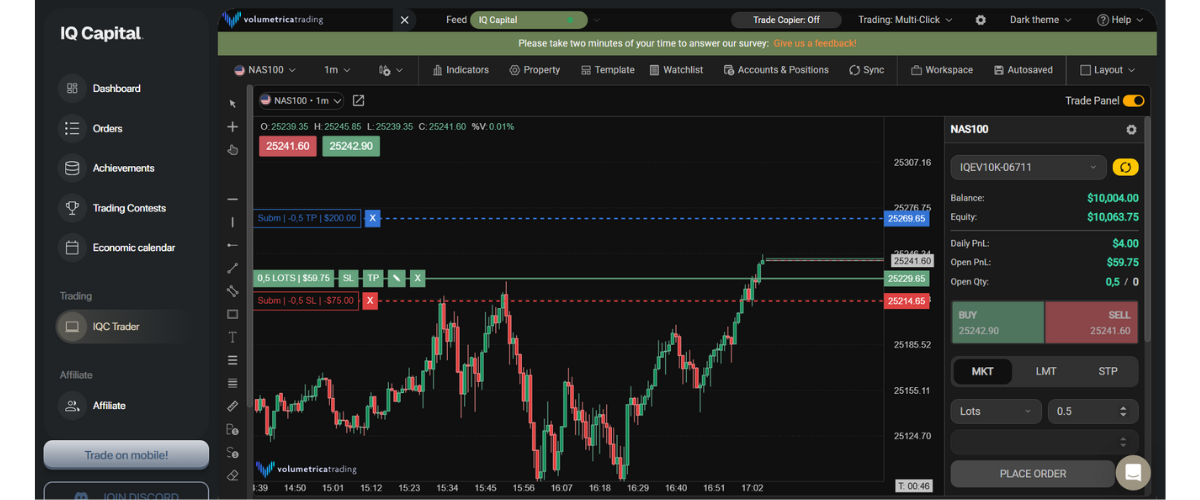Select the rectangle drawing tool
The width and height of the screenshot is (1200, 500).
click(232, 314)
